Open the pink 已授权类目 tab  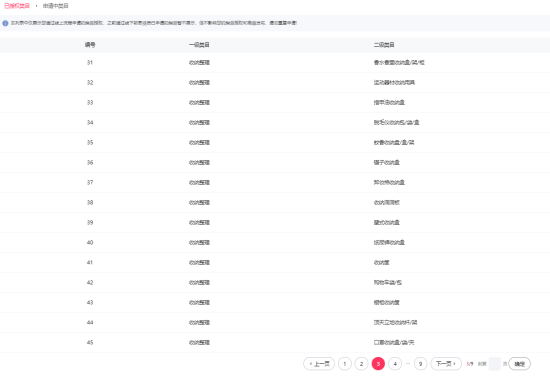(x=16, y=6)
